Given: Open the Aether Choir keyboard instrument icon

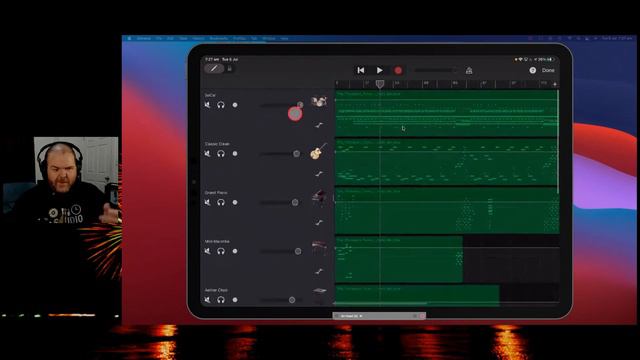Looking at the screenshot, I should 320,291.
